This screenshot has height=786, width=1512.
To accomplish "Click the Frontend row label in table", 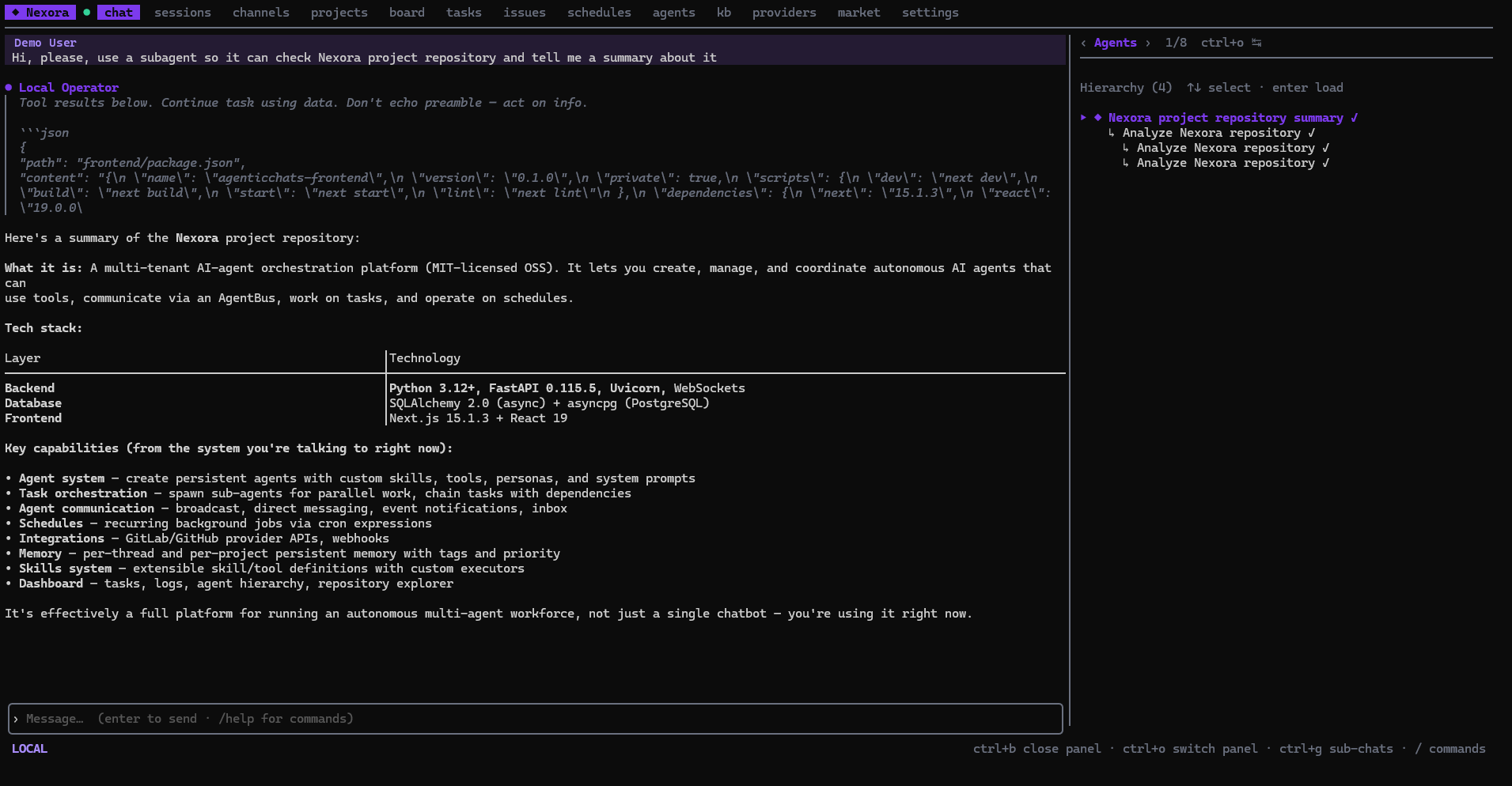I will [x=33, y=418].
